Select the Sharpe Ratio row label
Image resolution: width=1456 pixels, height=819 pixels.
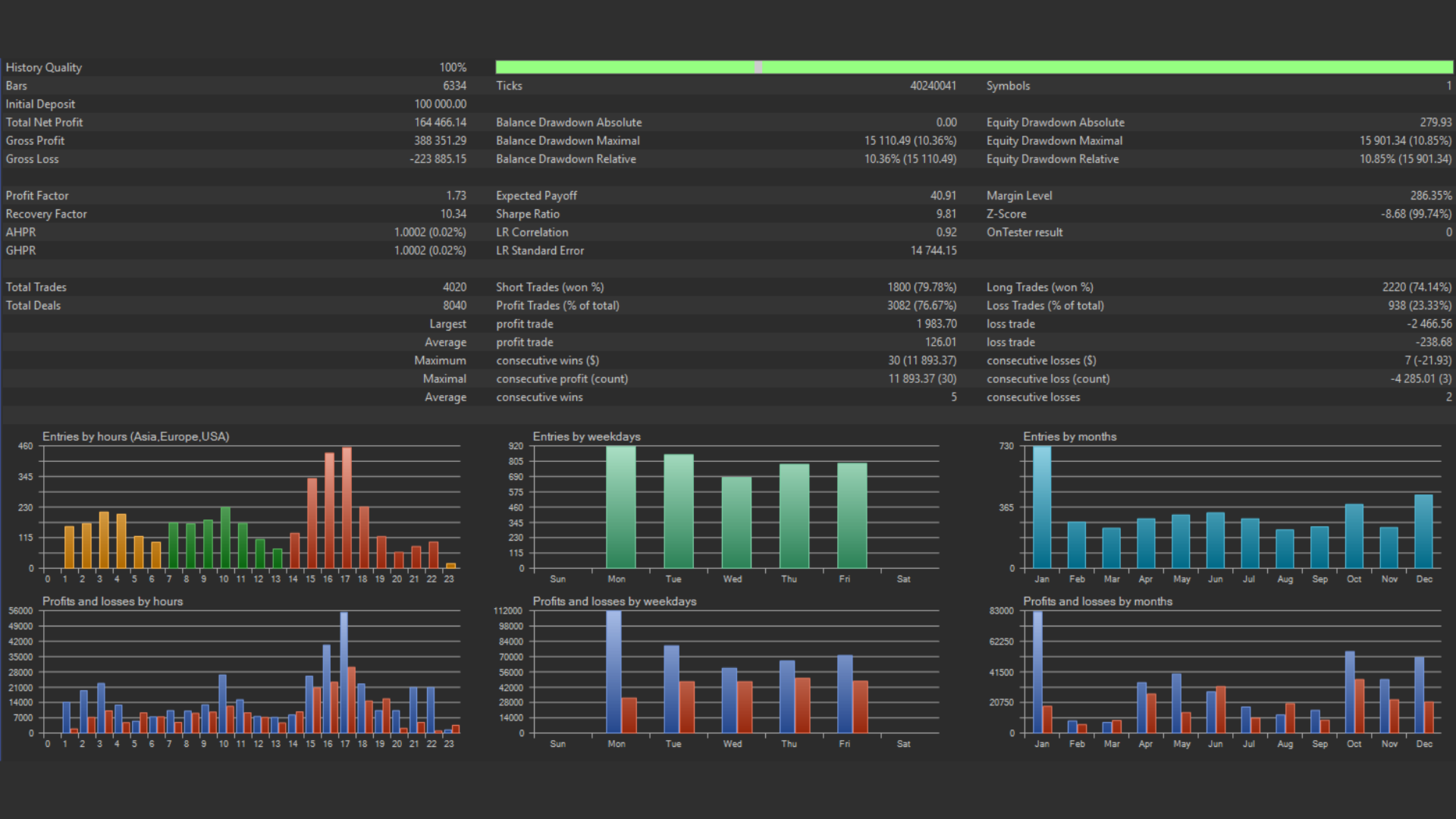tap(528, 214)
